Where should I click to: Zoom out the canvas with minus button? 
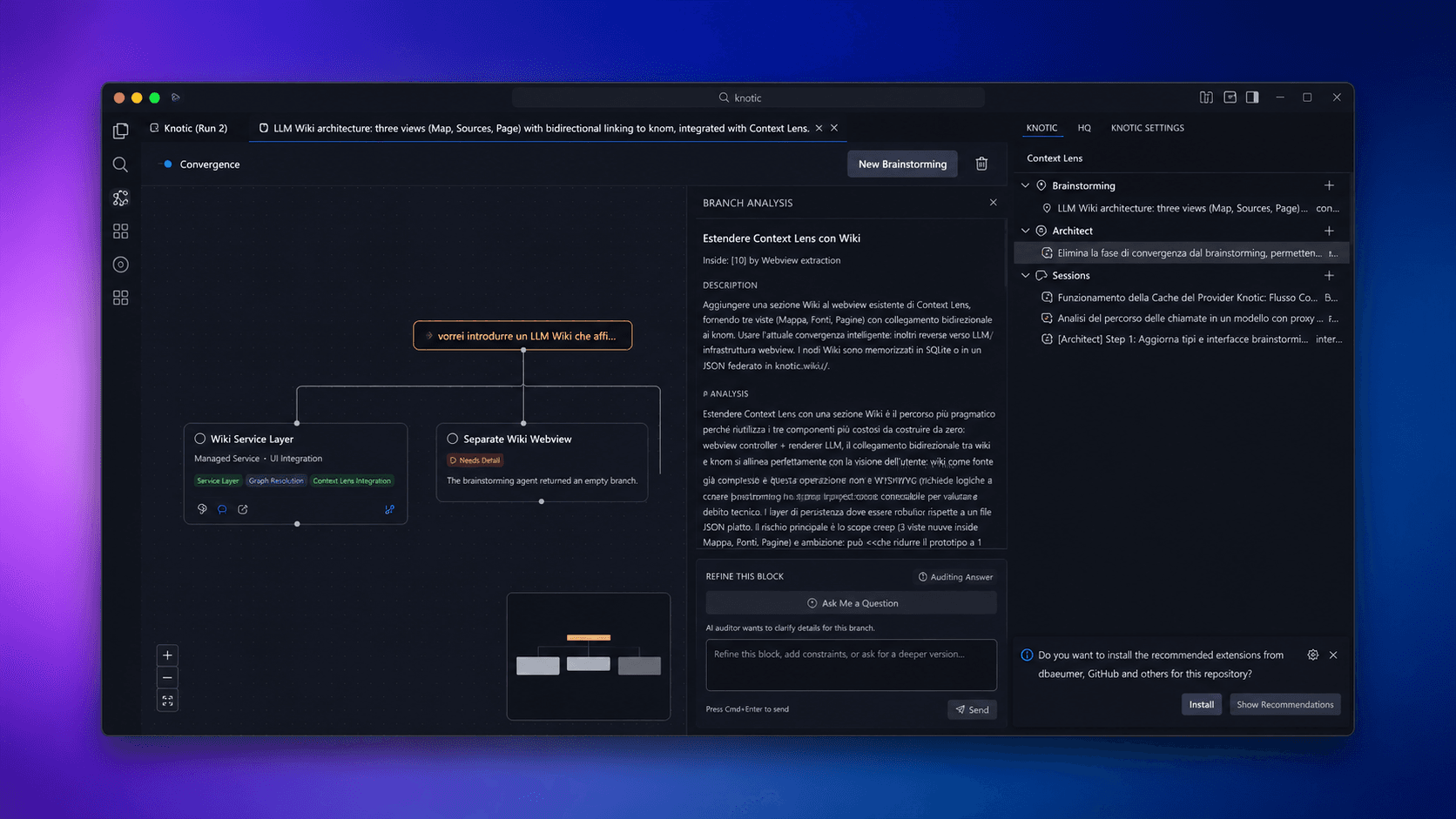pos(167,678)
